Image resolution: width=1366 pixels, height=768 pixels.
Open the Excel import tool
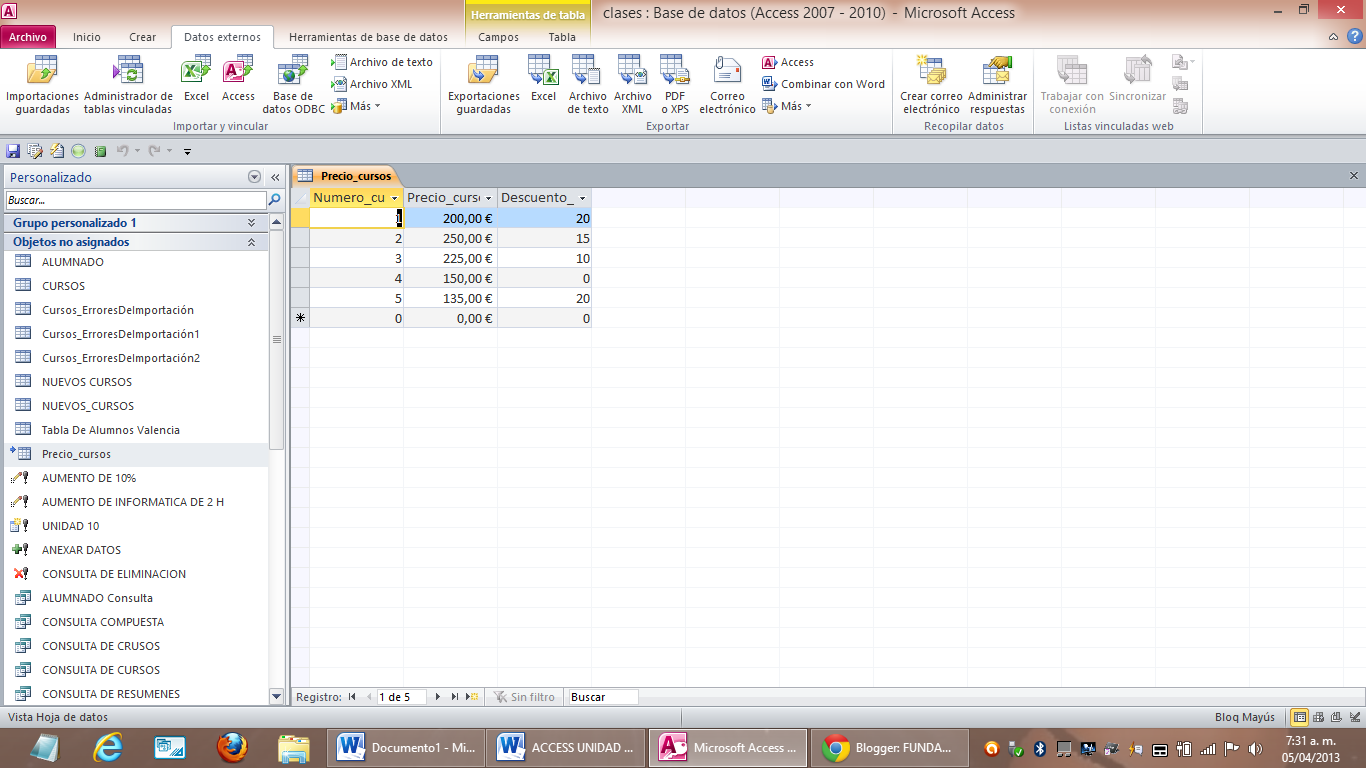196,80
